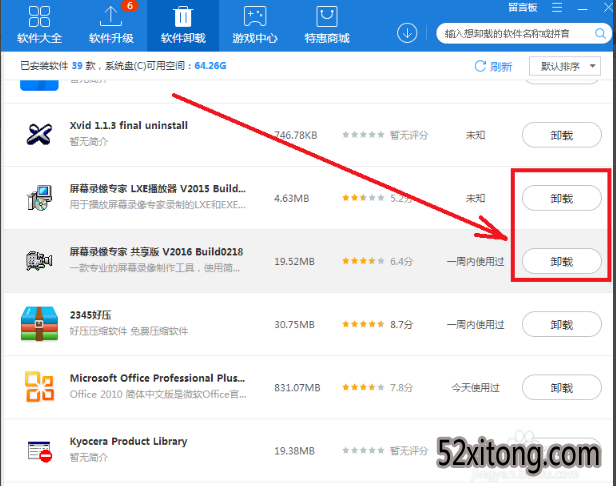Viewport: 616px width, 486px height.
Task: Click the LXE播放器 installer icon
Action: (x=39, y=198)
